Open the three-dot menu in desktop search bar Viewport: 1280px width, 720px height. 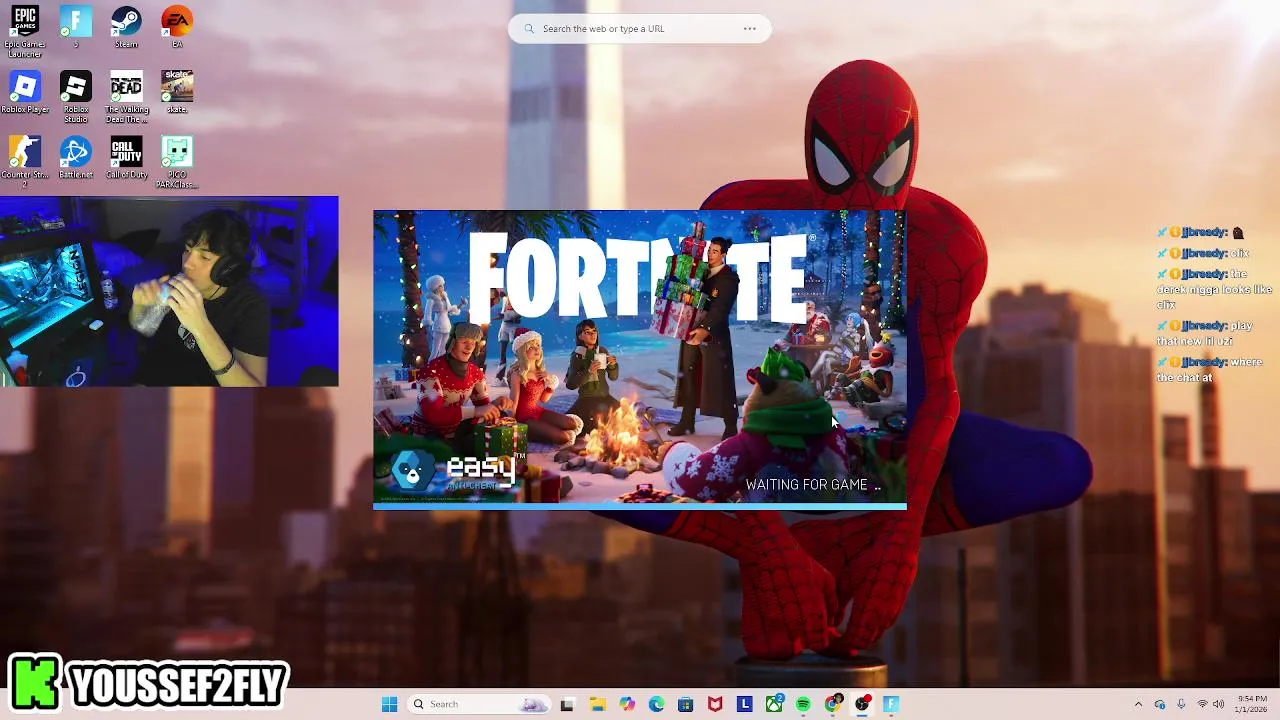749,29
